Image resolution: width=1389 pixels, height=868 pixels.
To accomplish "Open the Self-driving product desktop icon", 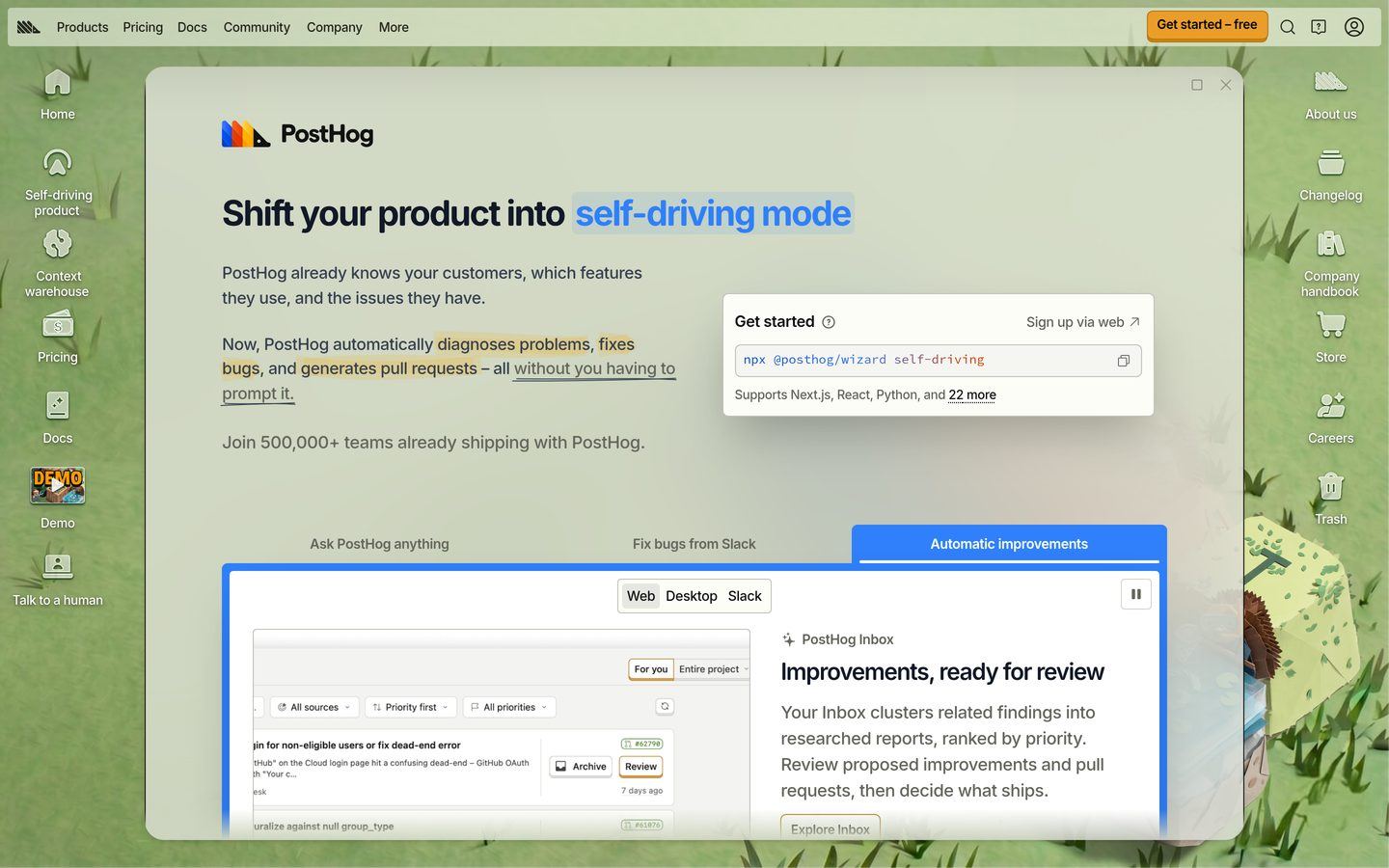I will (x=57, y=182).
